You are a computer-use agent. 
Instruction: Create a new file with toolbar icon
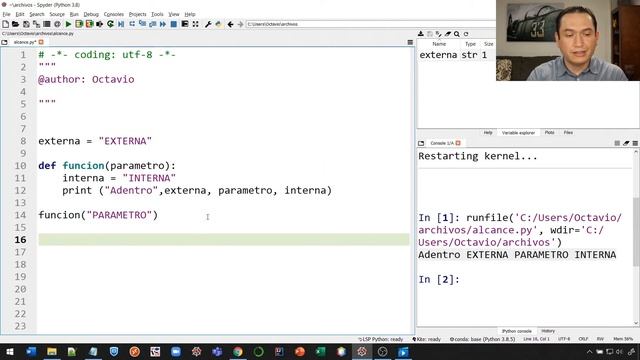(5, 24)
